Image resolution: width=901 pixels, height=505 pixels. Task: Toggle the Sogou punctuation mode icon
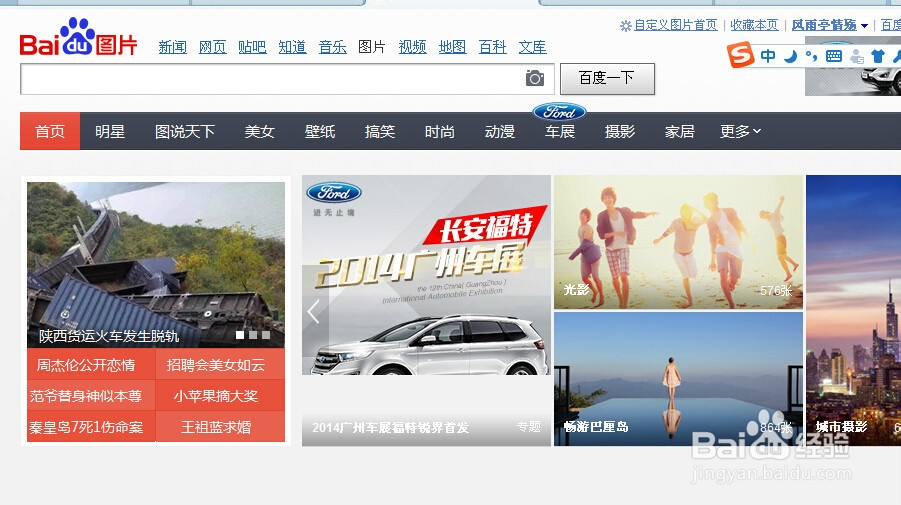pyautogui.click(x=811, y=56)
